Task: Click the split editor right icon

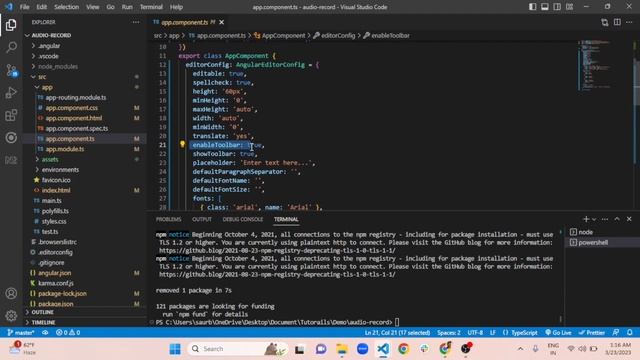Action: pyautogui.click(x=617, y=22)
